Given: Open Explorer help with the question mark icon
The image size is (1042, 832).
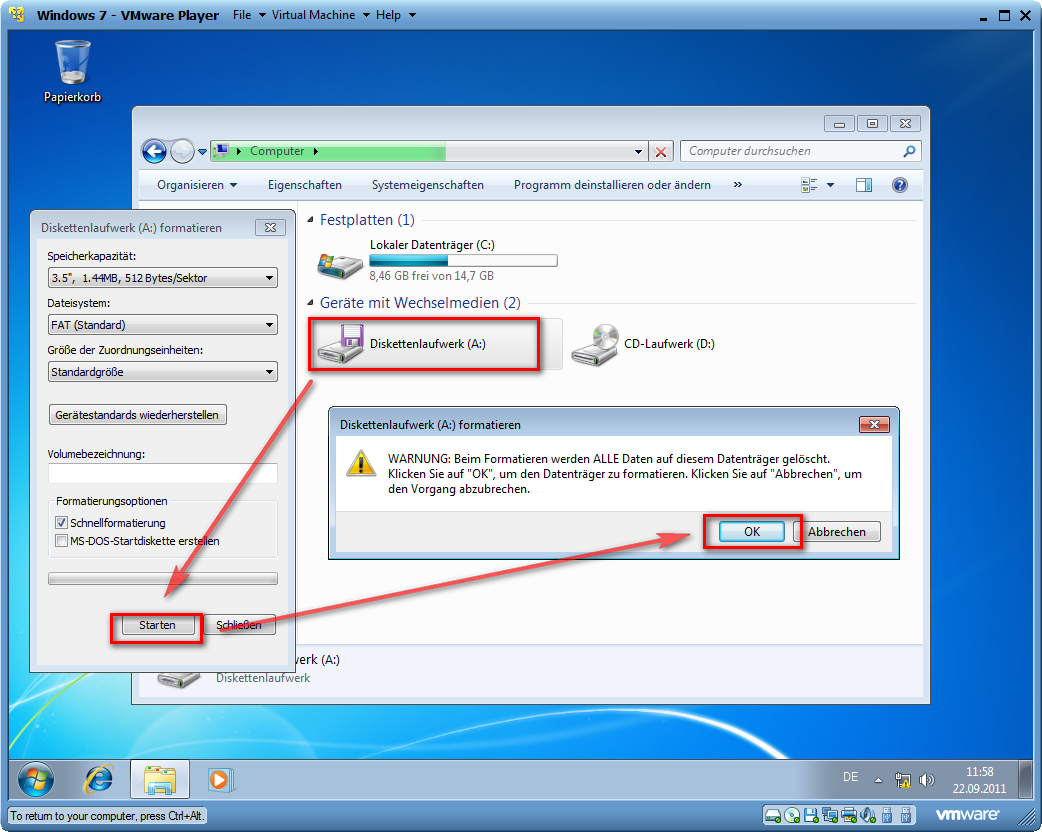Looking at the screenshot, I should (x=900, y=185).
